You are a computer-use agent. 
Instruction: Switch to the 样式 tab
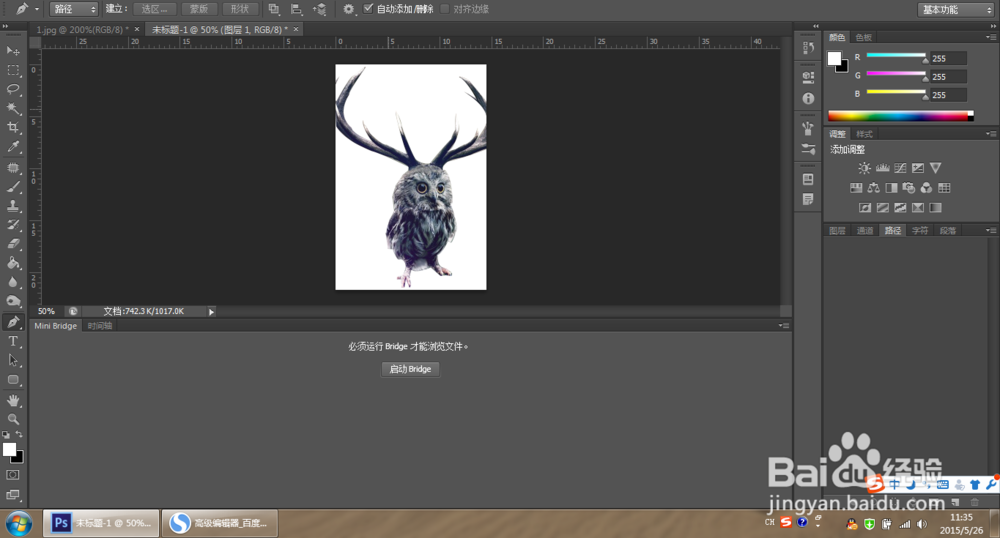point(864,134)
